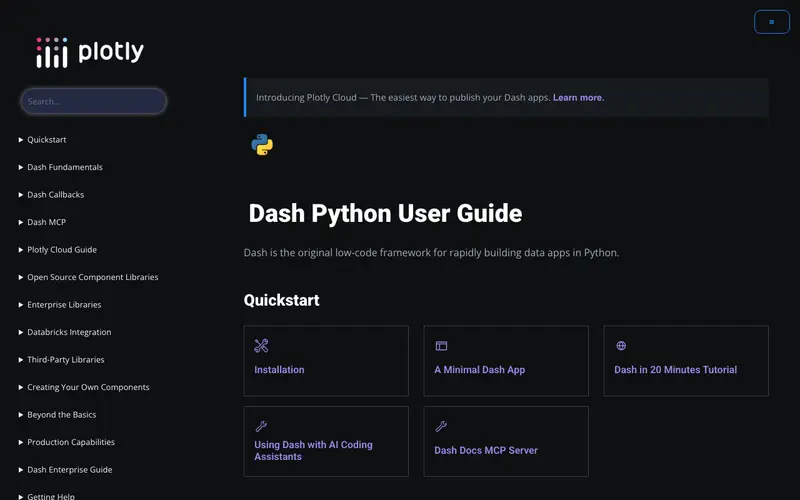Open Using Dash with AI Coding Assistants
The height and width of the screenshot is (500, 800).
pyautogui.click(x=313, y=451)
